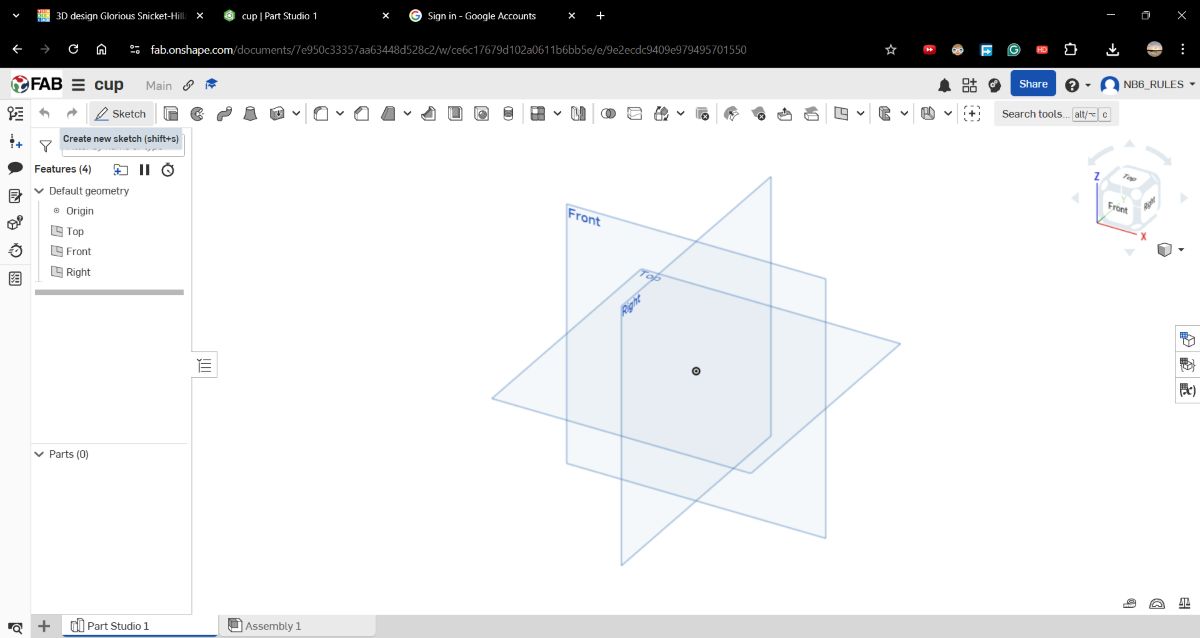Select the Revolve tool
This screenshot has width=1200, height=638.
(x=197, y=113)
